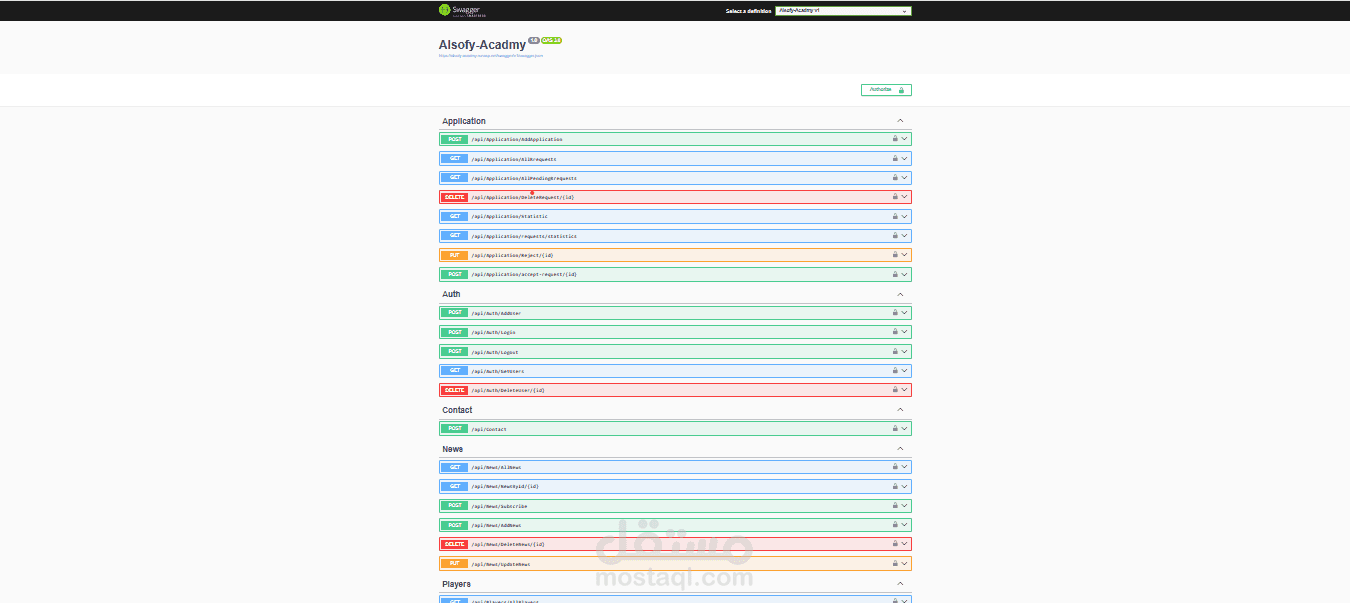Click the lock icon on News AllNews row
1350x603 pixels.
pos(895,467)
